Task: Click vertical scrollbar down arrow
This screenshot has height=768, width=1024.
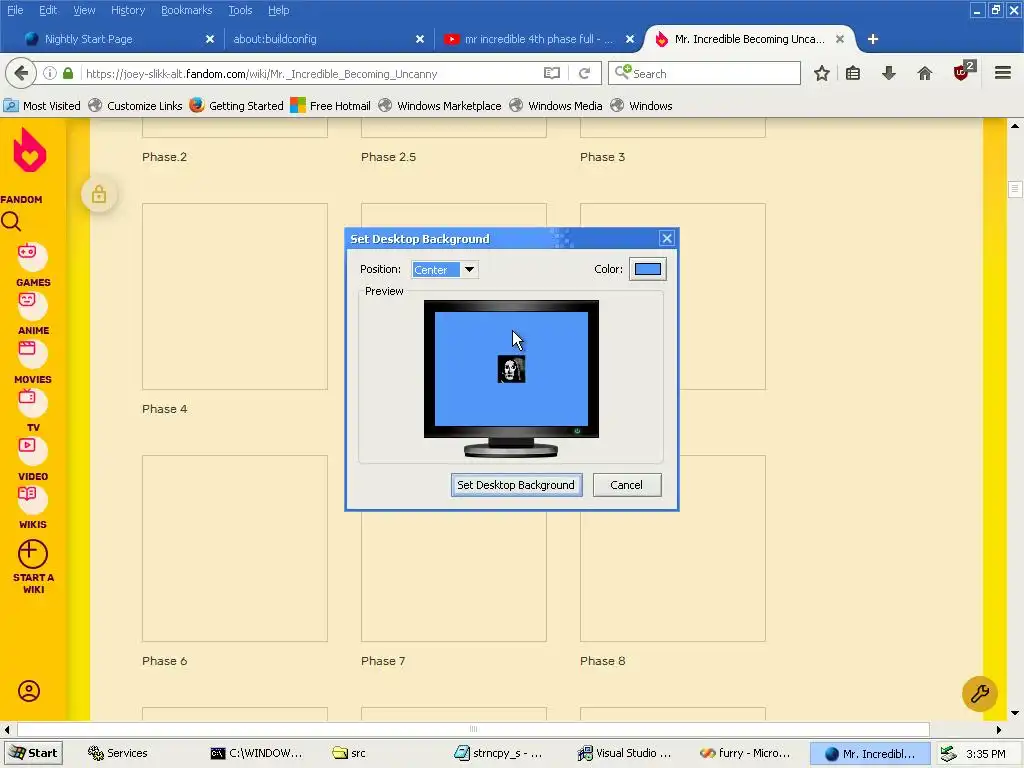Action: tap(1015, 712)
